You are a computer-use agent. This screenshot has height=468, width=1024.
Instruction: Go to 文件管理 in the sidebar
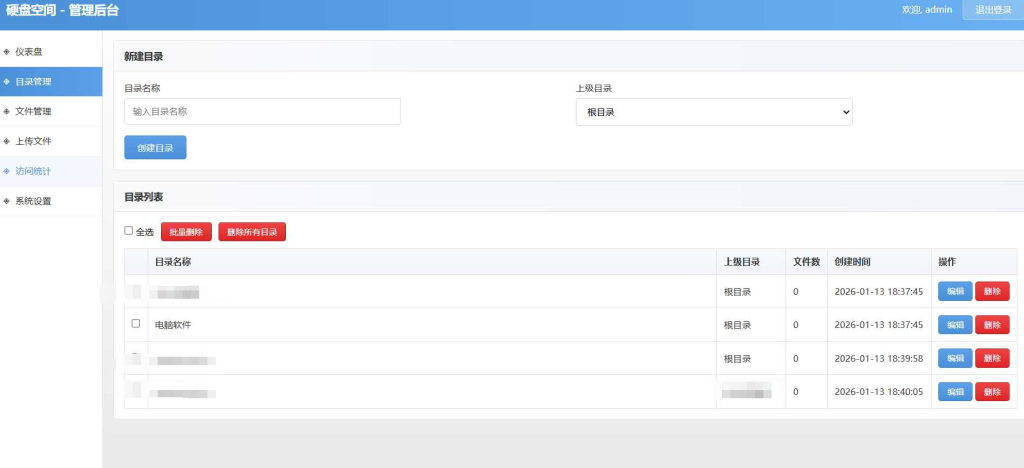[51, 112]
